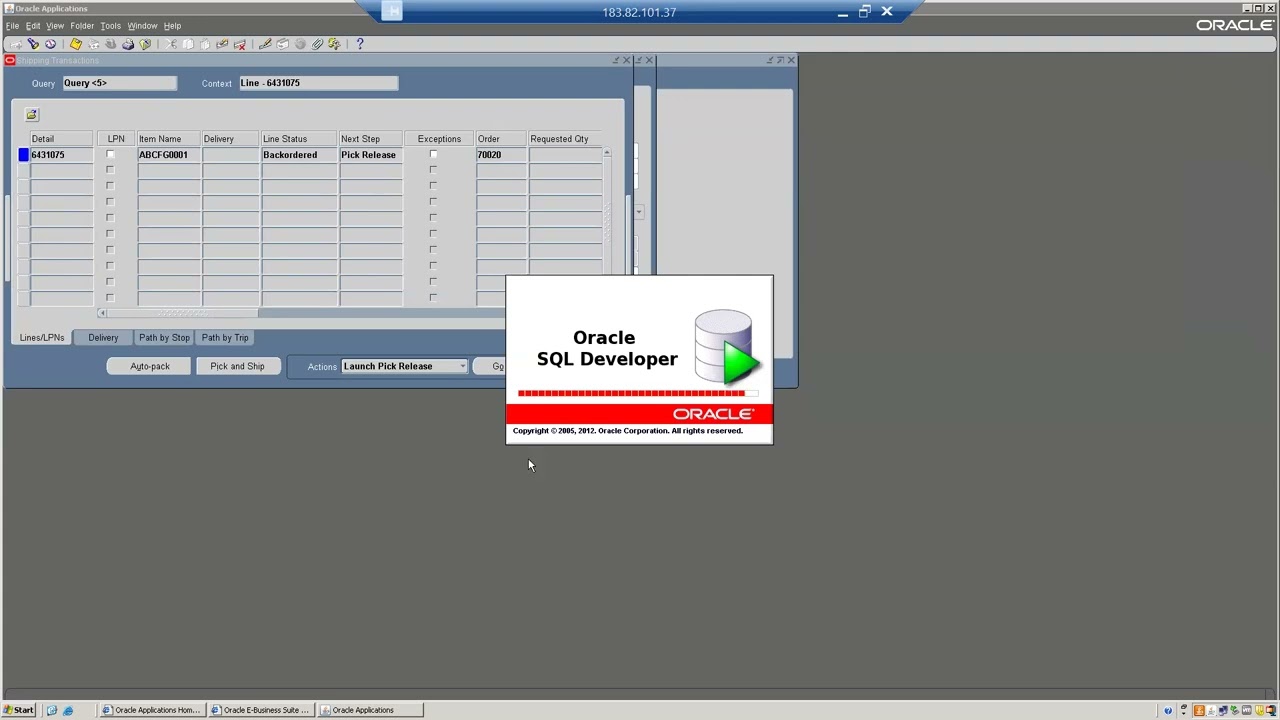Open the View menu

pyautogui.click(x=55, y=26)
